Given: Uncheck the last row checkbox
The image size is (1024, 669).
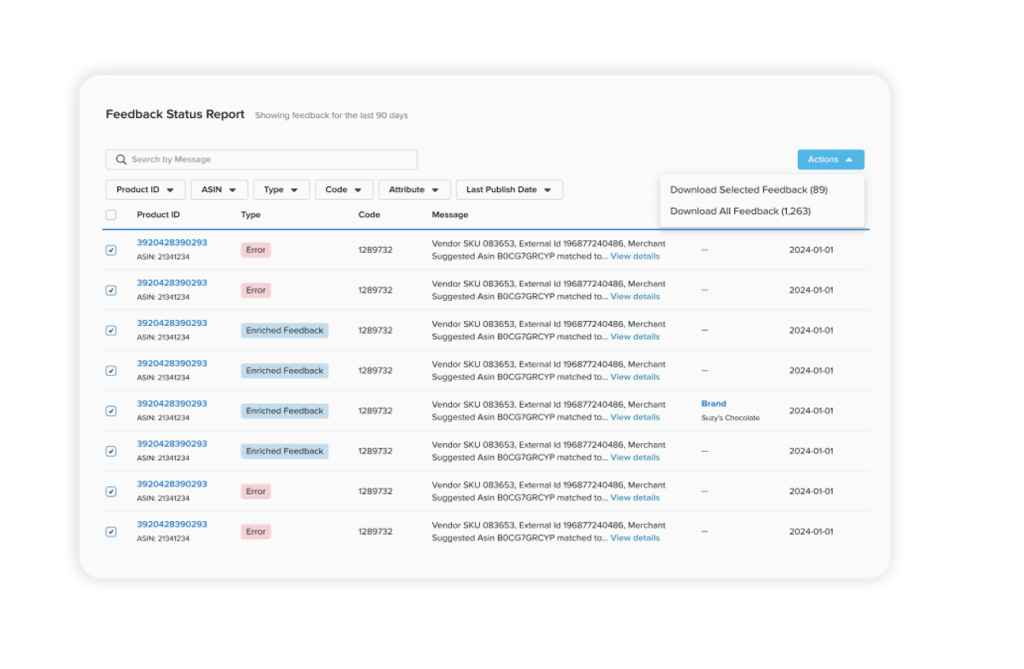Looking at the screenshot, I should pyautogui.click(x=111, y=532).
